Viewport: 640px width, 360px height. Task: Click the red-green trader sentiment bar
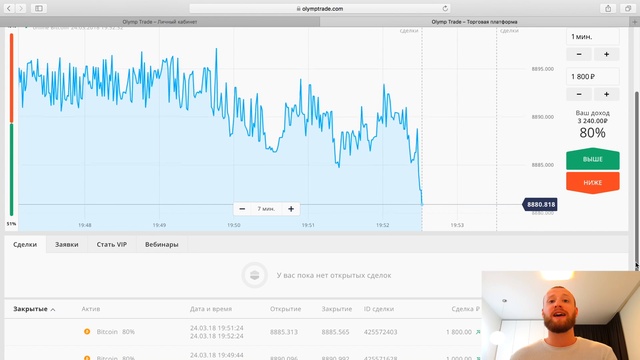pyautogui.click(x=11, y=124)
